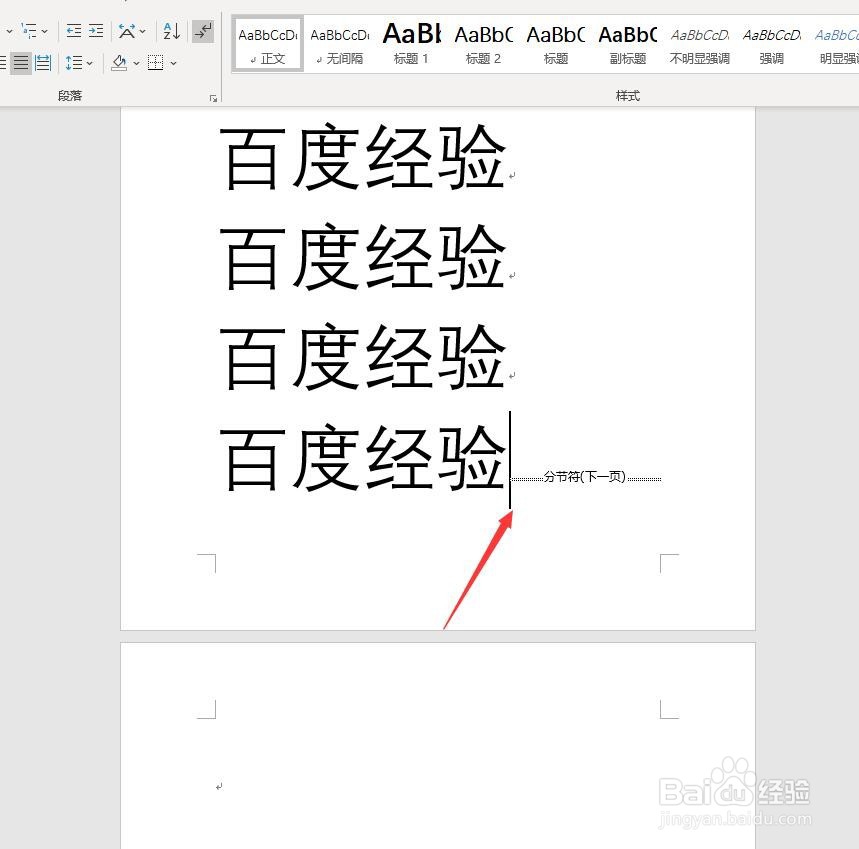
Task: Toggle distributed alignment button
Action: (x=43, y=63)
